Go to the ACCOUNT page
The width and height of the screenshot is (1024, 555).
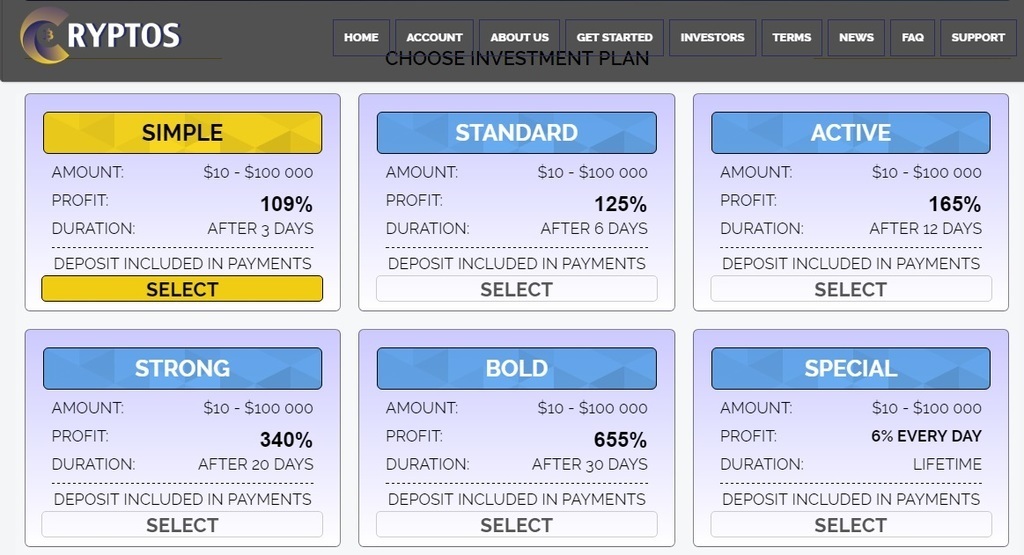pos(434,37)
